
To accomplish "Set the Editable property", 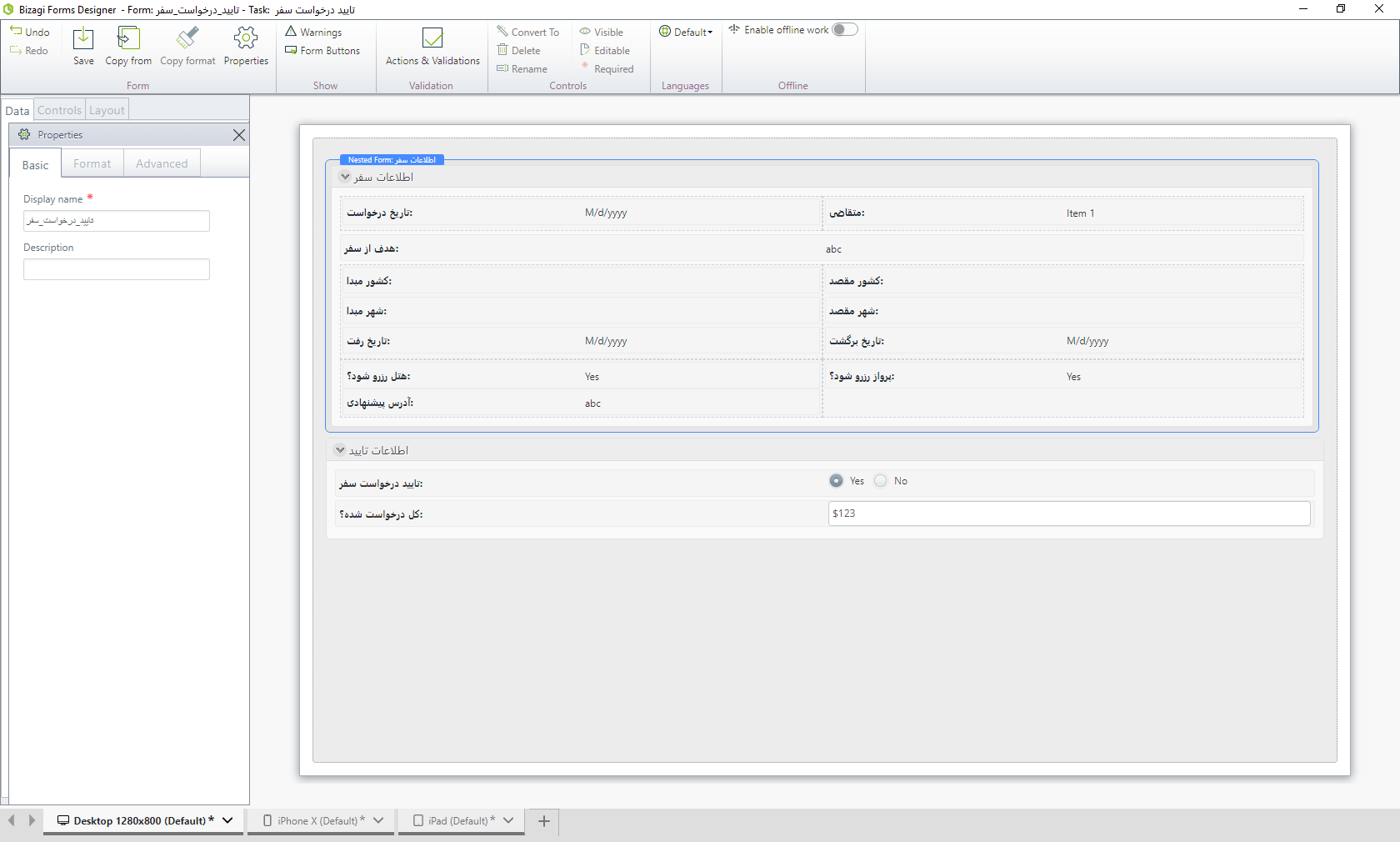I will (x=605, y=50).
